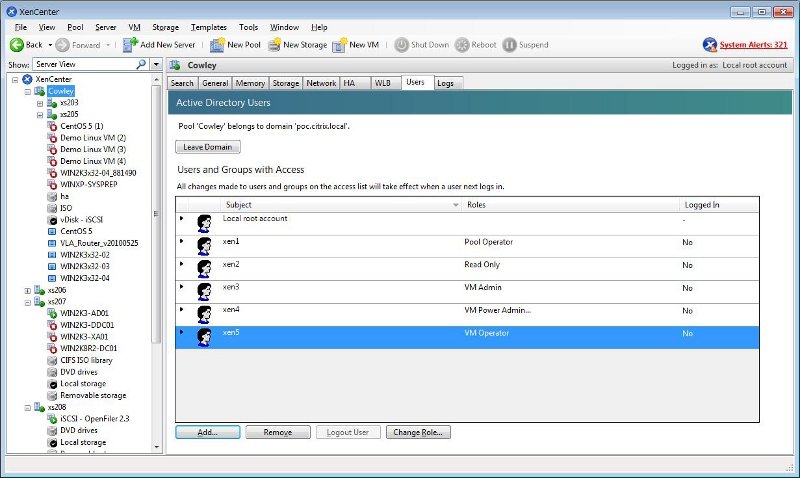Open the Templates menu
Viewport: 800px width, 478px height.
(x=209, y=27)
